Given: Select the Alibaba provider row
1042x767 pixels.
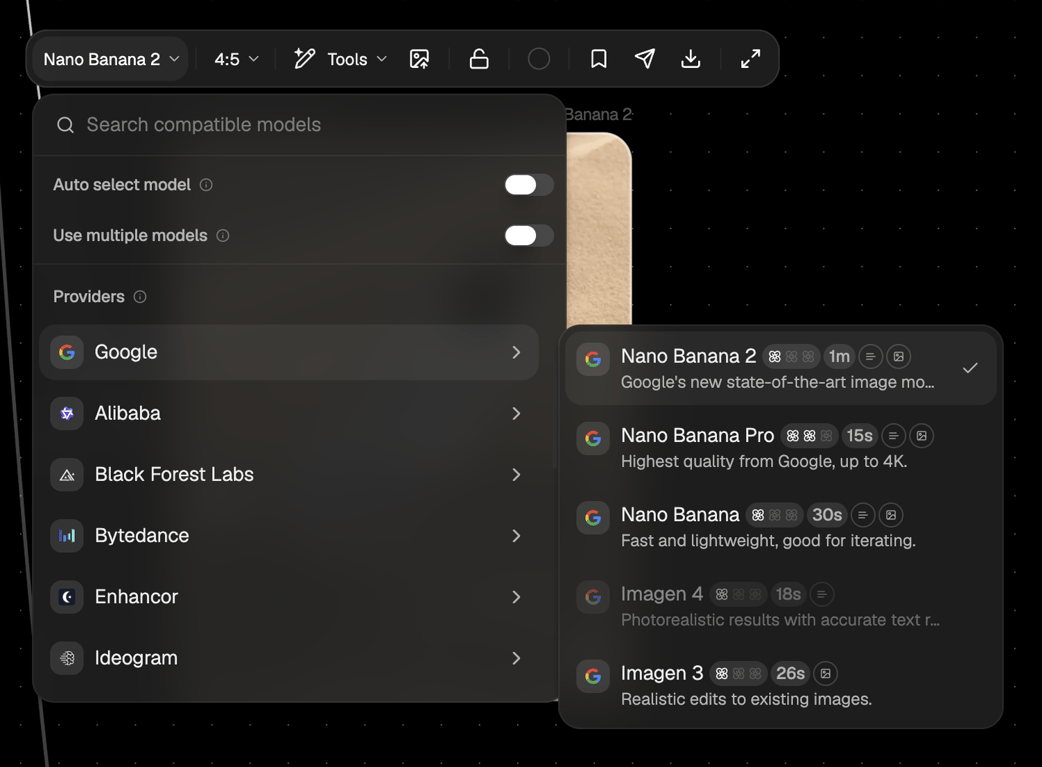Looking at the screenshot, I should [289, 413].
